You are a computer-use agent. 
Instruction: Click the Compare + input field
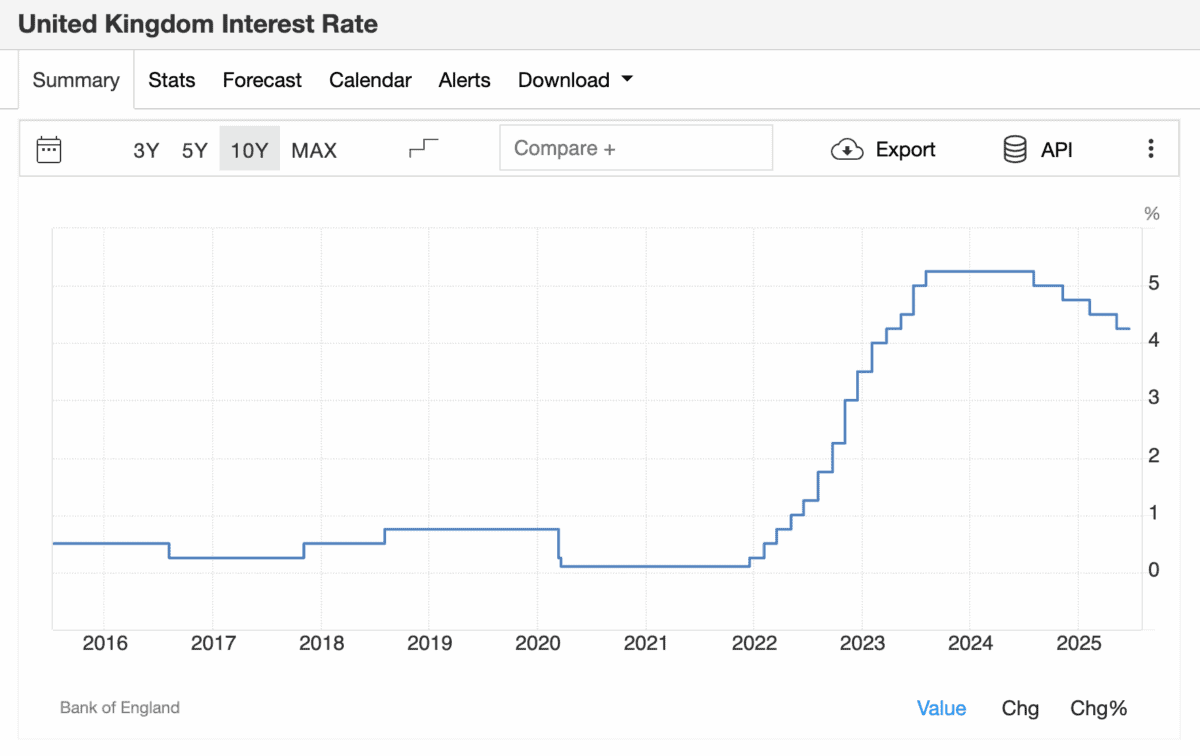(636, 148)
